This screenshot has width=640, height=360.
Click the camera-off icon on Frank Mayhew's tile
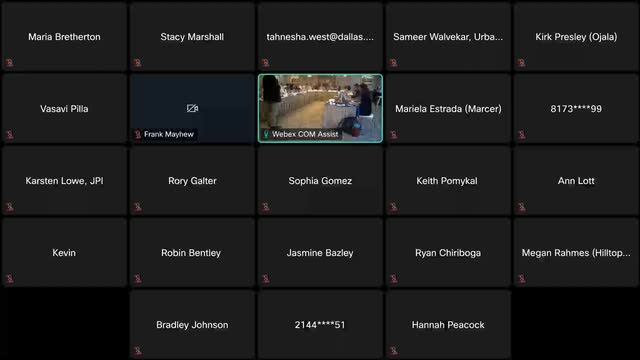click(x=192, y=108)
